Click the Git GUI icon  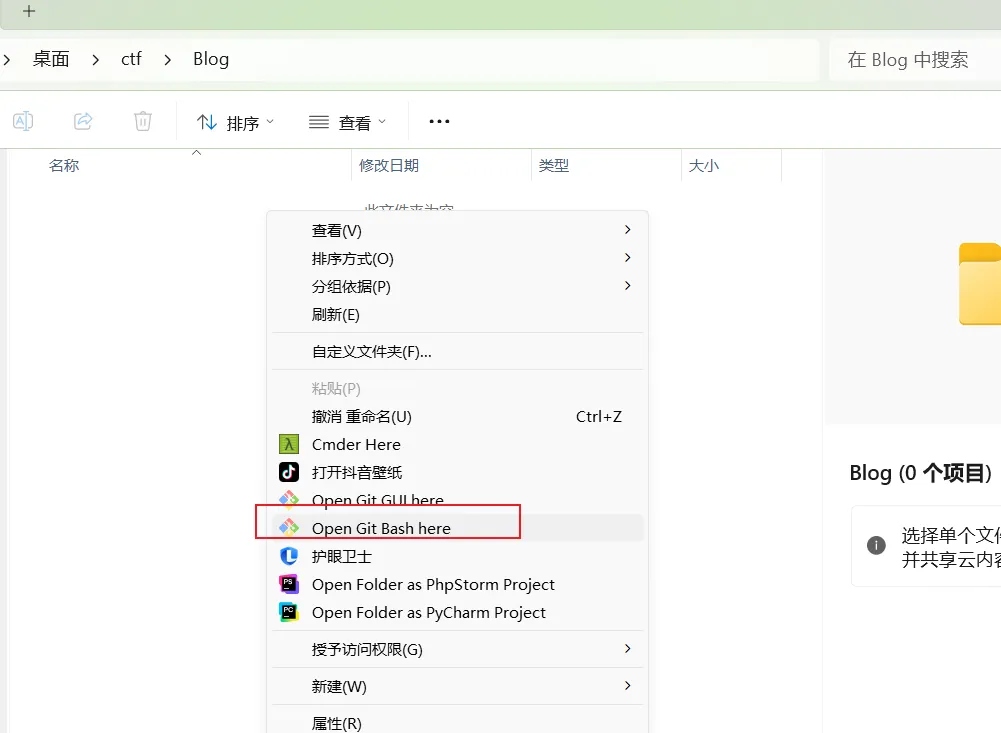click(289, 500)
